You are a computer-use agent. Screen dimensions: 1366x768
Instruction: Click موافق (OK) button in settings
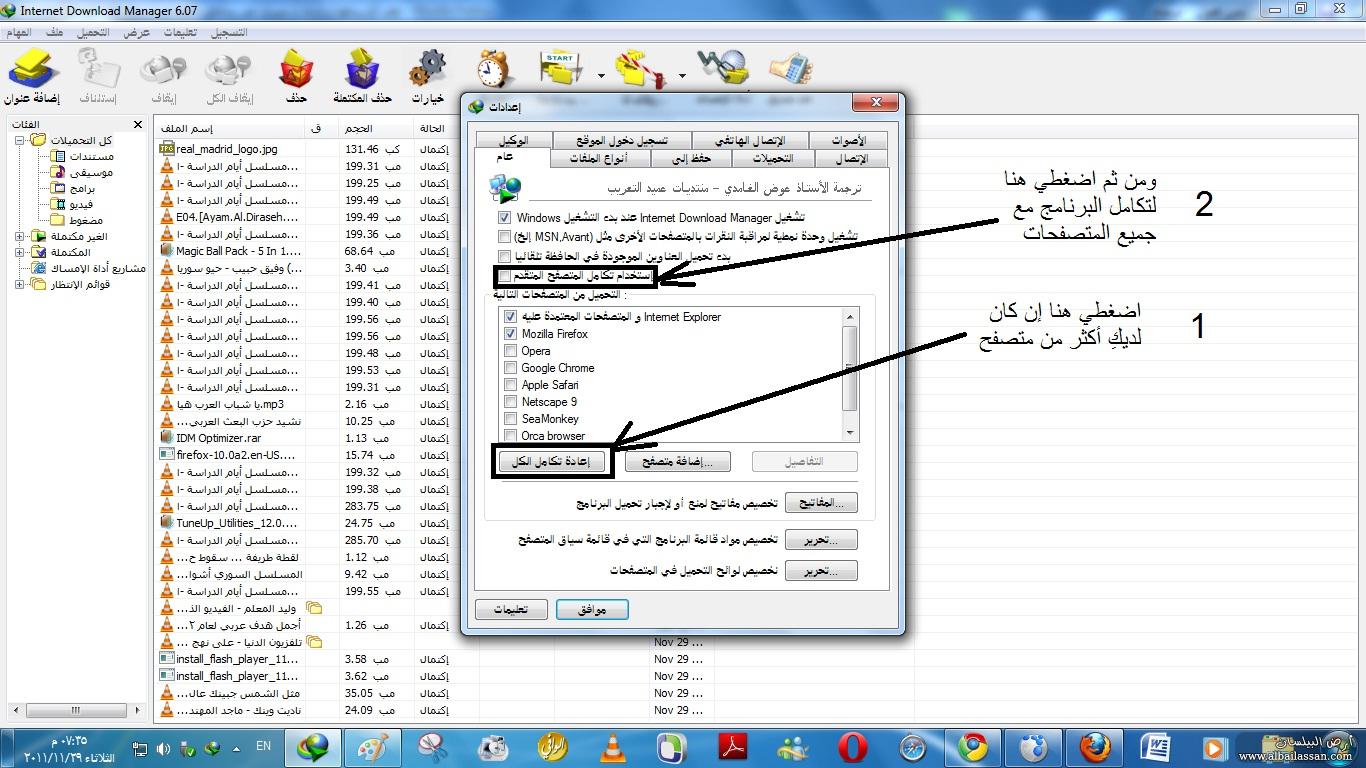click(x=592, y=609)
